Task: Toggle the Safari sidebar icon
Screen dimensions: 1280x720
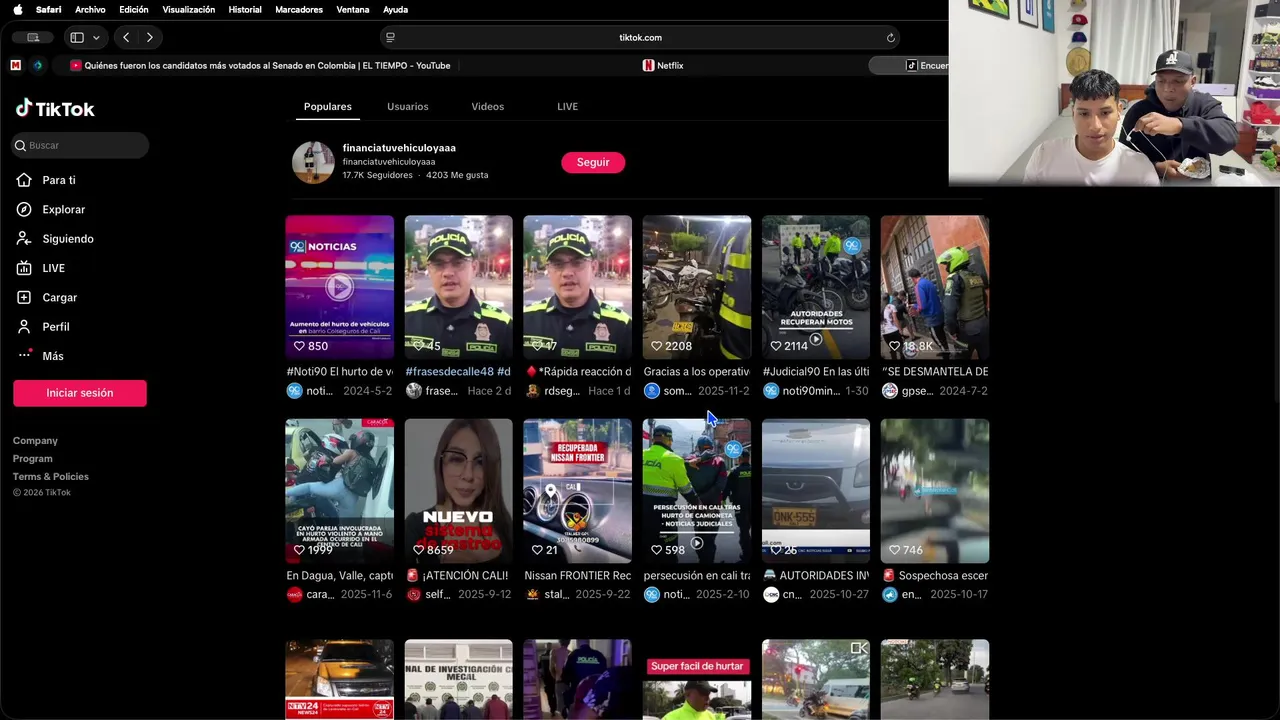Action: click(77, 37)
